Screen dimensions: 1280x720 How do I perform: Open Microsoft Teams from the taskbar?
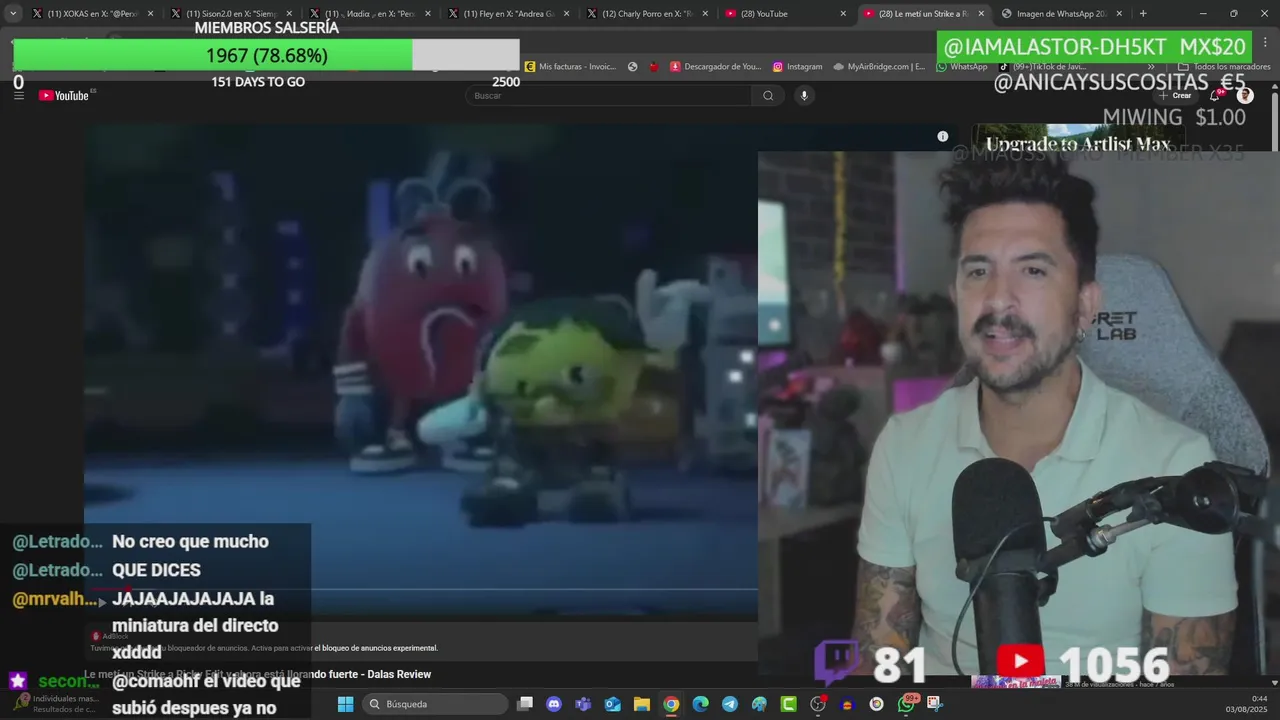583,704
